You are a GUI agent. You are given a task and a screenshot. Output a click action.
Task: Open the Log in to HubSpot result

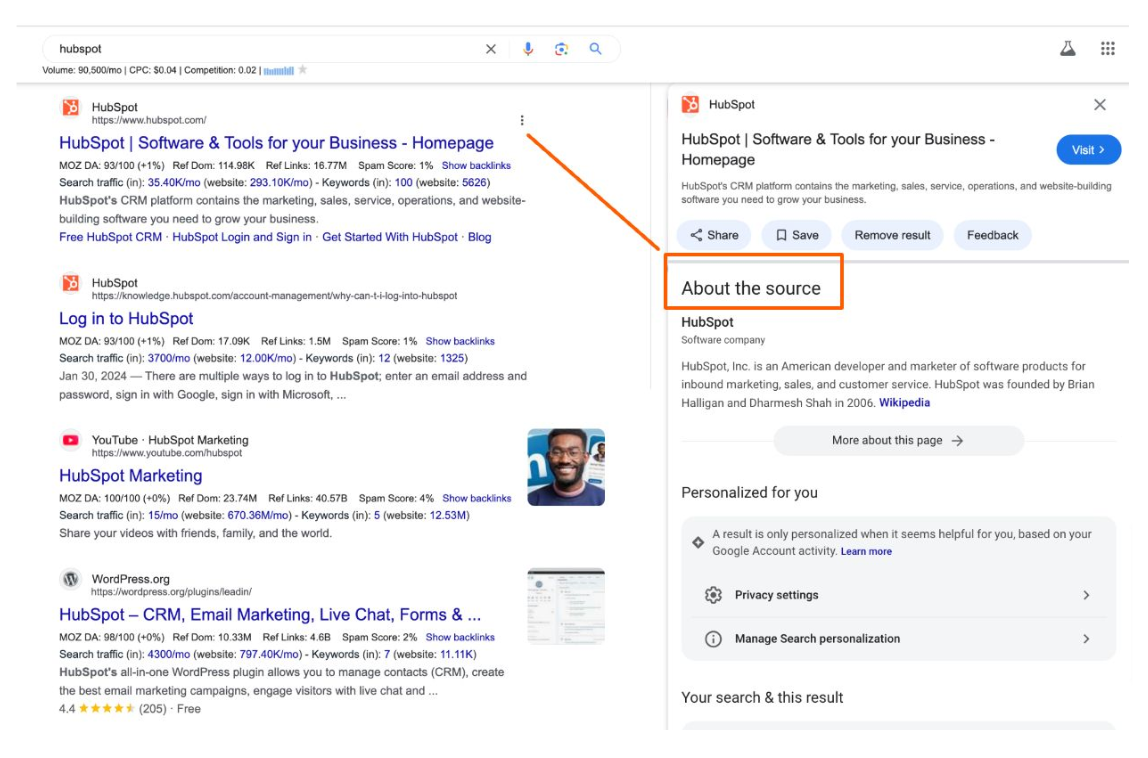(x=126, y=319)
